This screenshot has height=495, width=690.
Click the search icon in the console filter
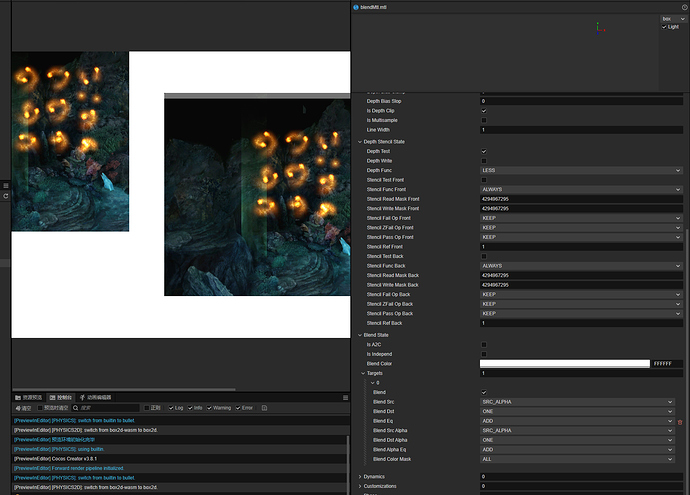pos(74,408)
